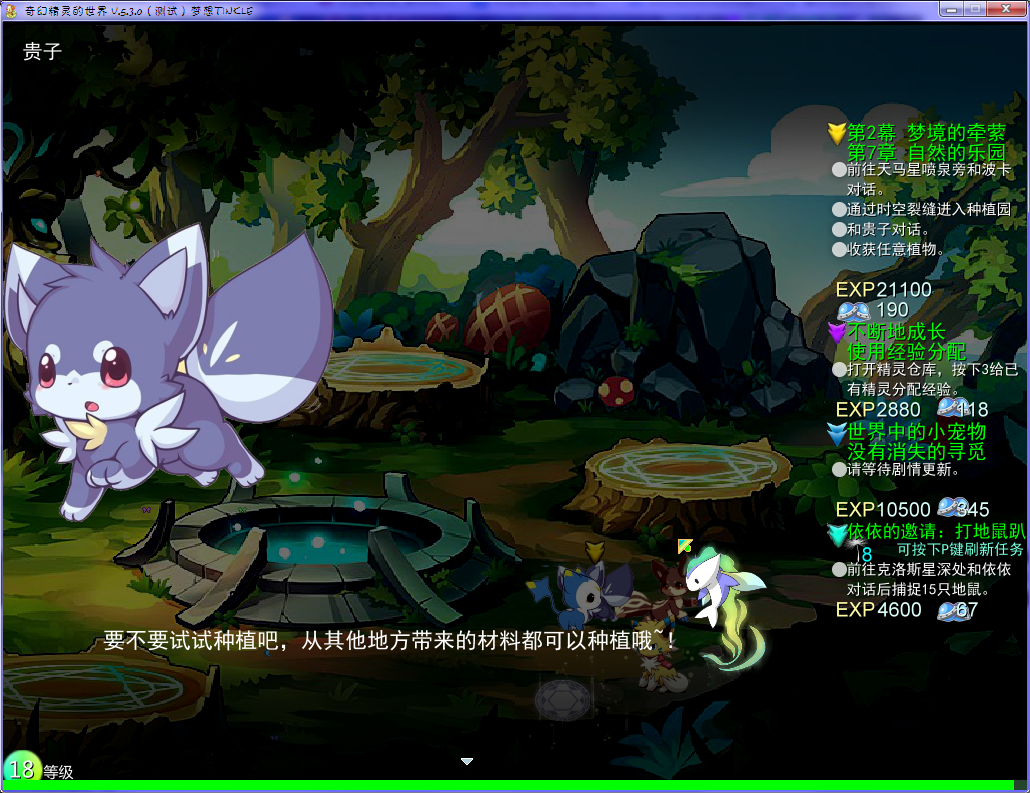Advance dialogue with the white down arrow
The image size is (1030, 793).
pos(466,761)
